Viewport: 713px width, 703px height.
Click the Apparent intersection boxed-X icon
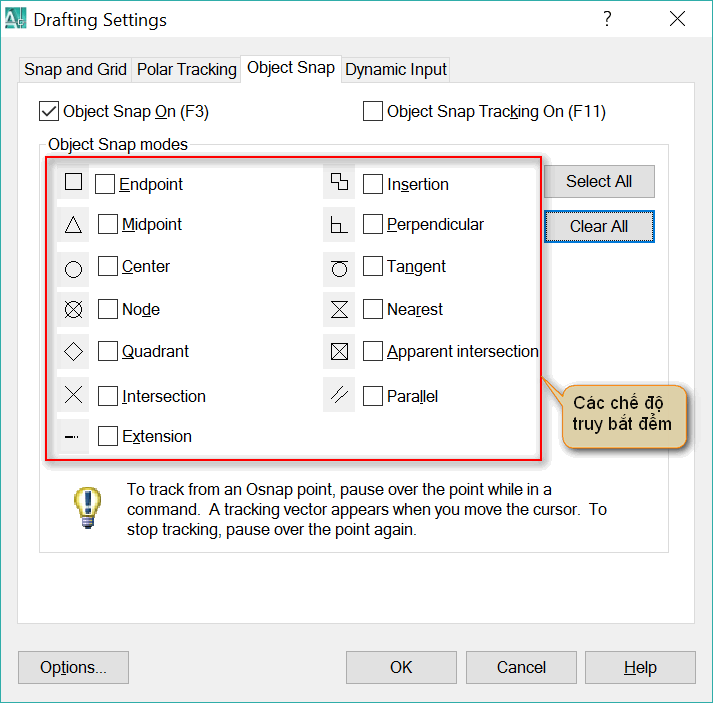tap(339, 352)
